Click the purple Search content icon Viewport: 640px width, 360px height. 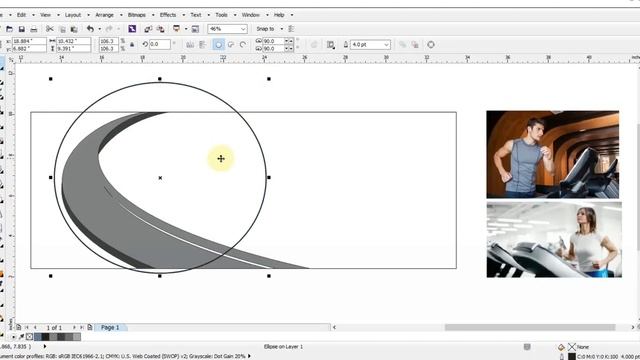coord(132,29)
